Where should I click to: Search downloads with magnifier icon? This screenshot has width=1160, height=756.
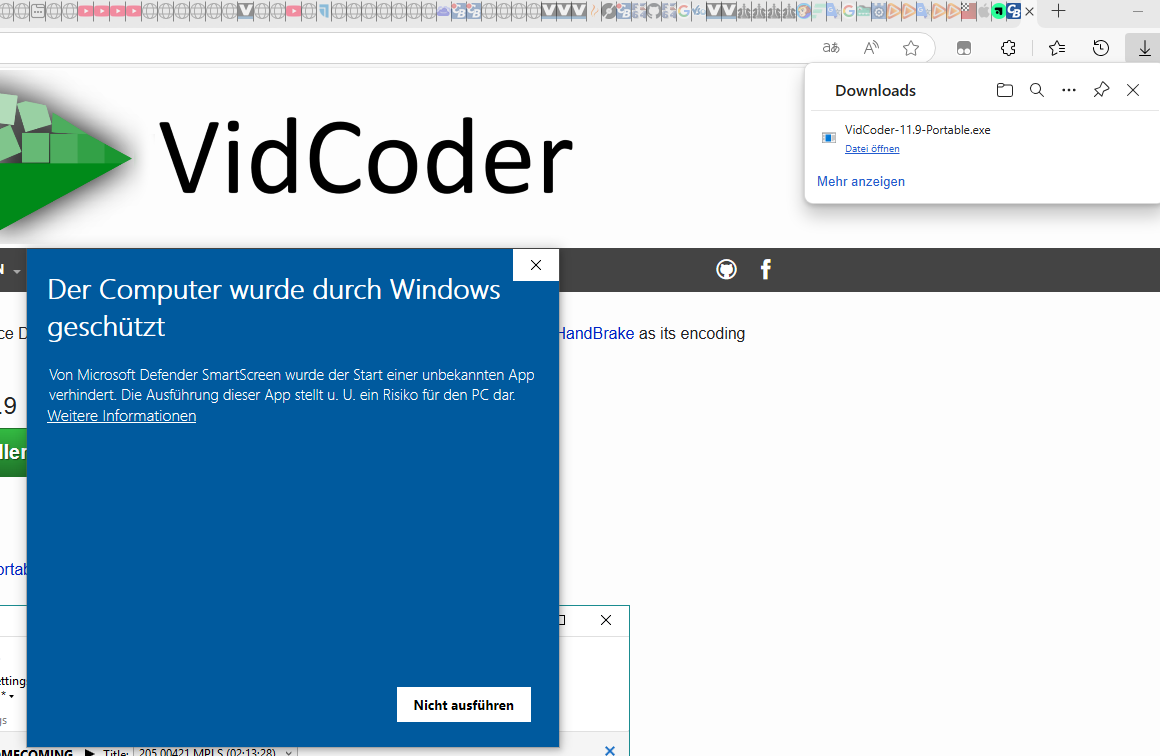tap(1036, 90)
